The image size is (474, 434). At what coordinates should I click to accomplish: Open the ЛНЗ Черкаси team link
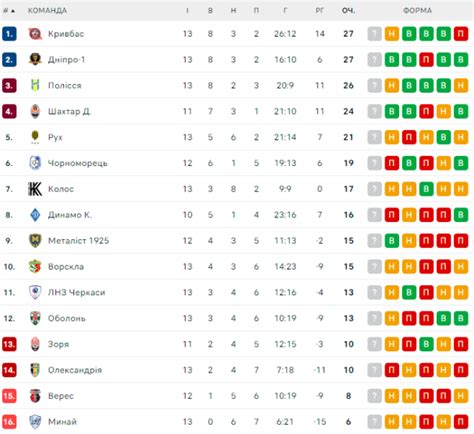pyautogui.click(x=77, y=293)
